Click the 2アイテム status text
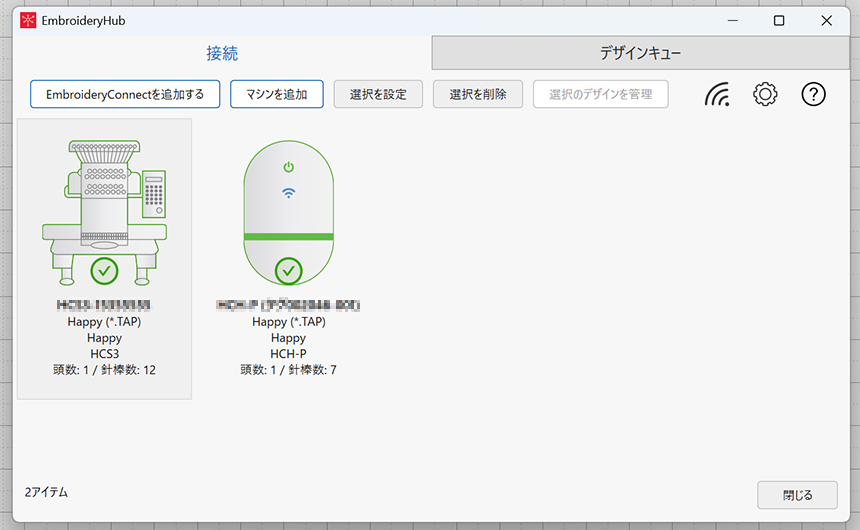 pyautogui.click(x=46, y=492)
